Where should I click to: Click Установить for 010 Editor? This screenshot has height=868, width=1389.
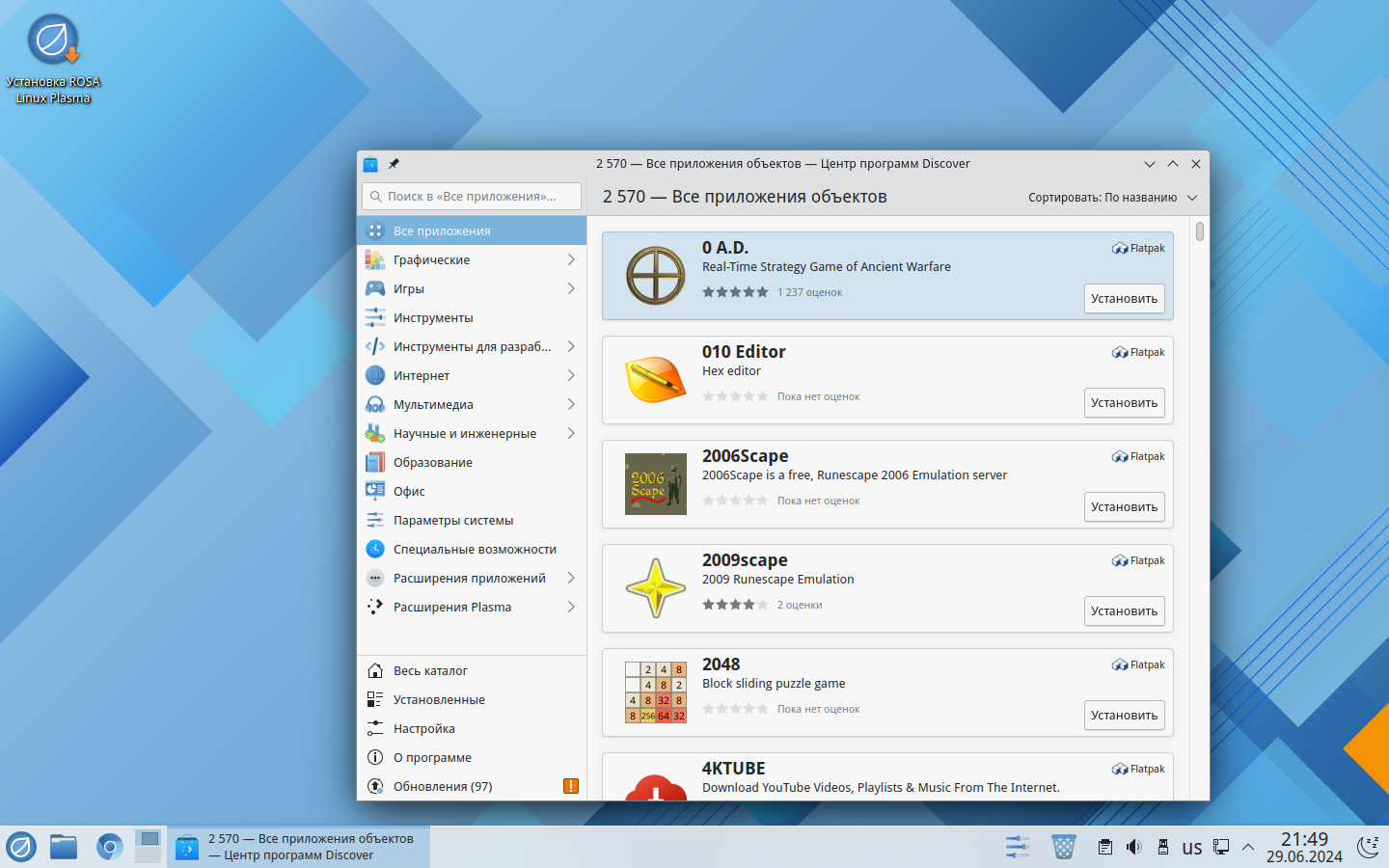1125,403
